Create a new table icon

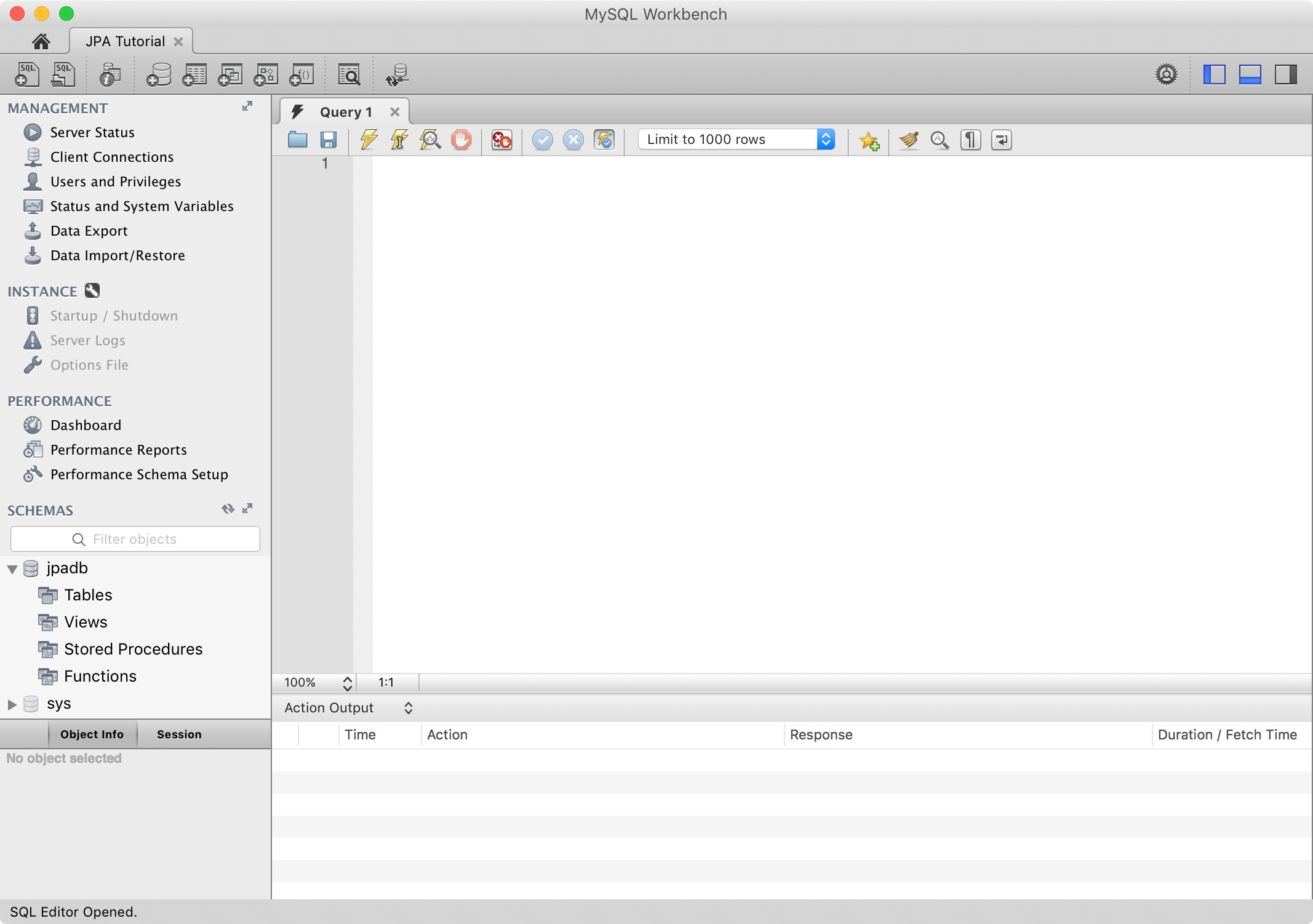194,74
